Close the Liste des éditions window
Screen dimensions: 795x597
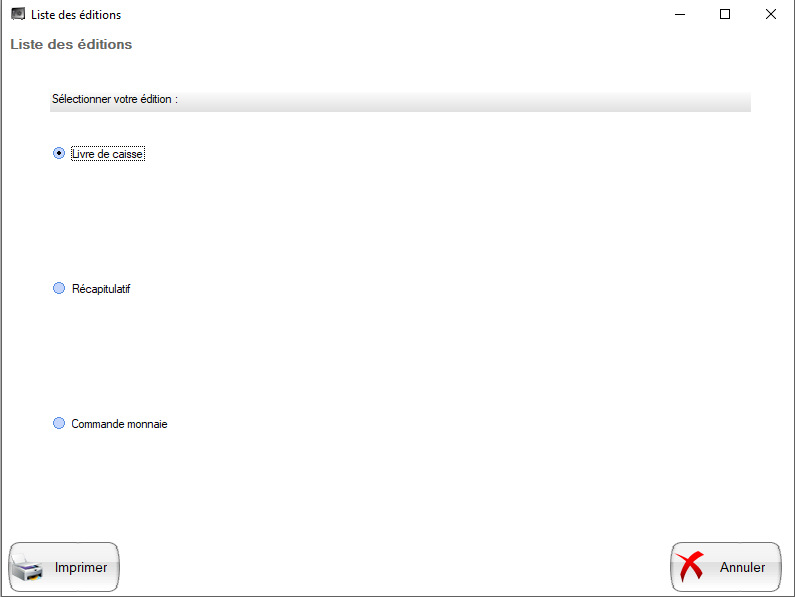coord(771,14)
